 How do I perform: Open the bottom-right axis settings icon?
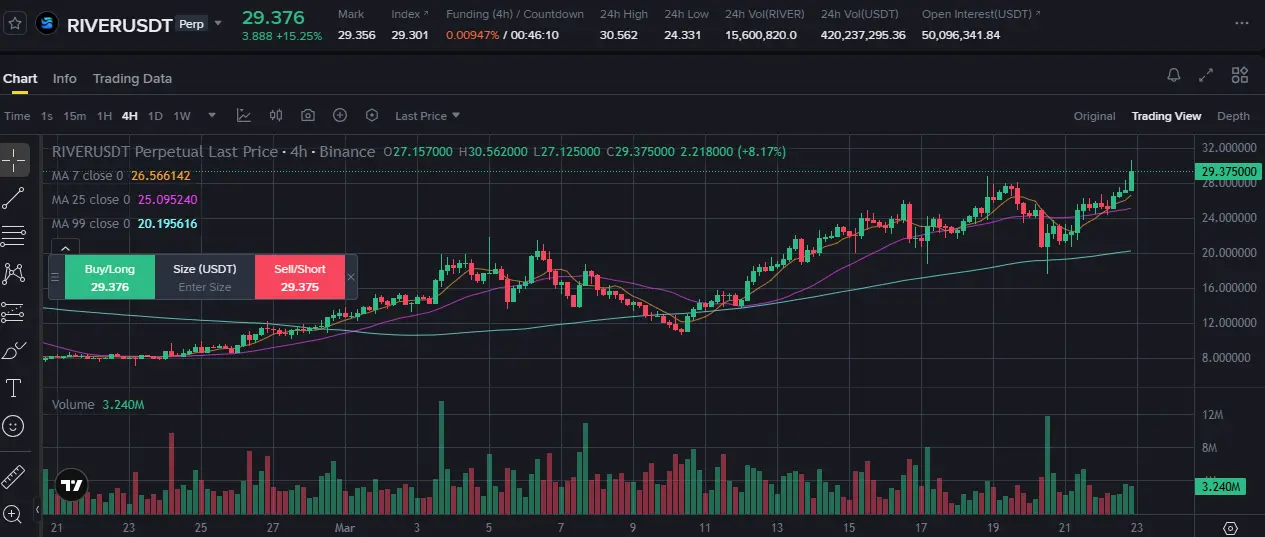click(x=1231, y=527)
